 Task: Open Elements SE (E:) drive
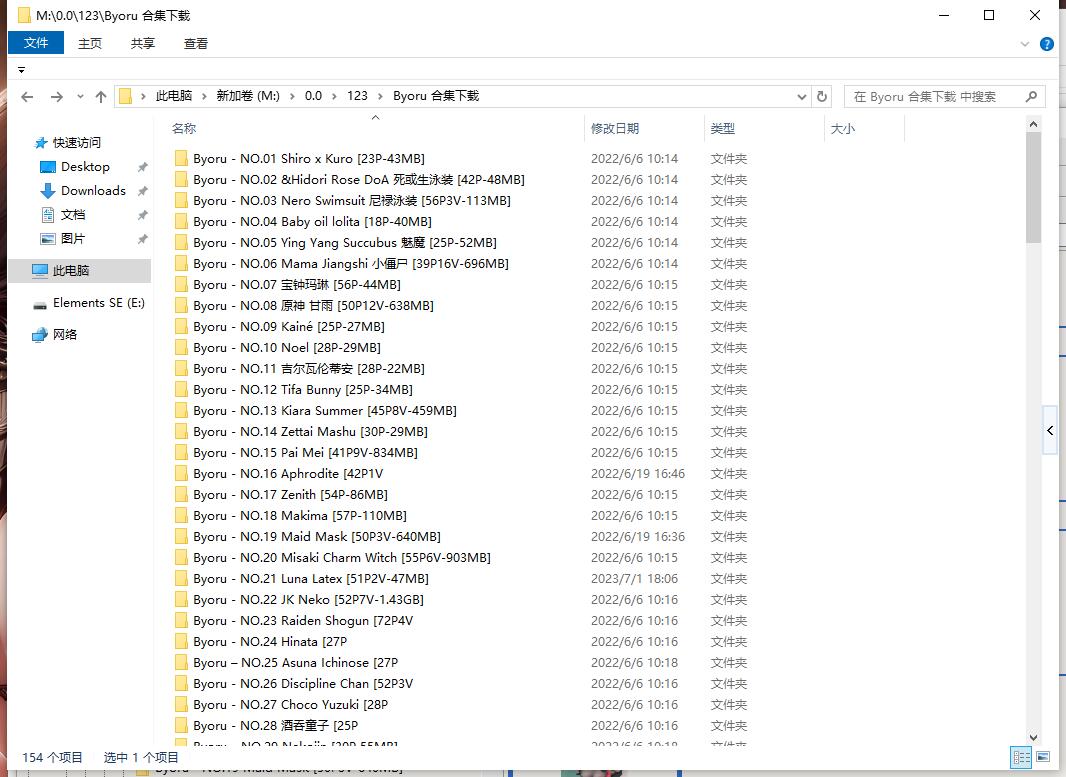coord(99,303)
